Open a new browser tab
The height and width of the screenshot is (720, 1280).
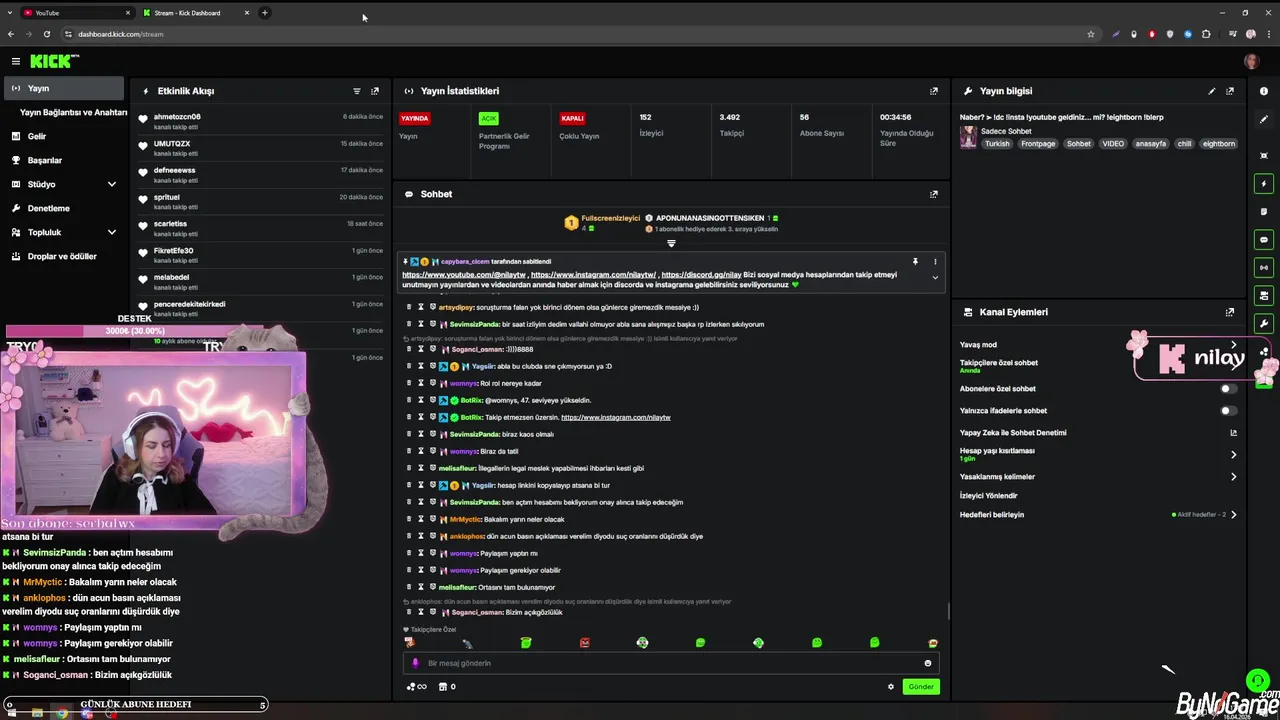tap(265, 13)
